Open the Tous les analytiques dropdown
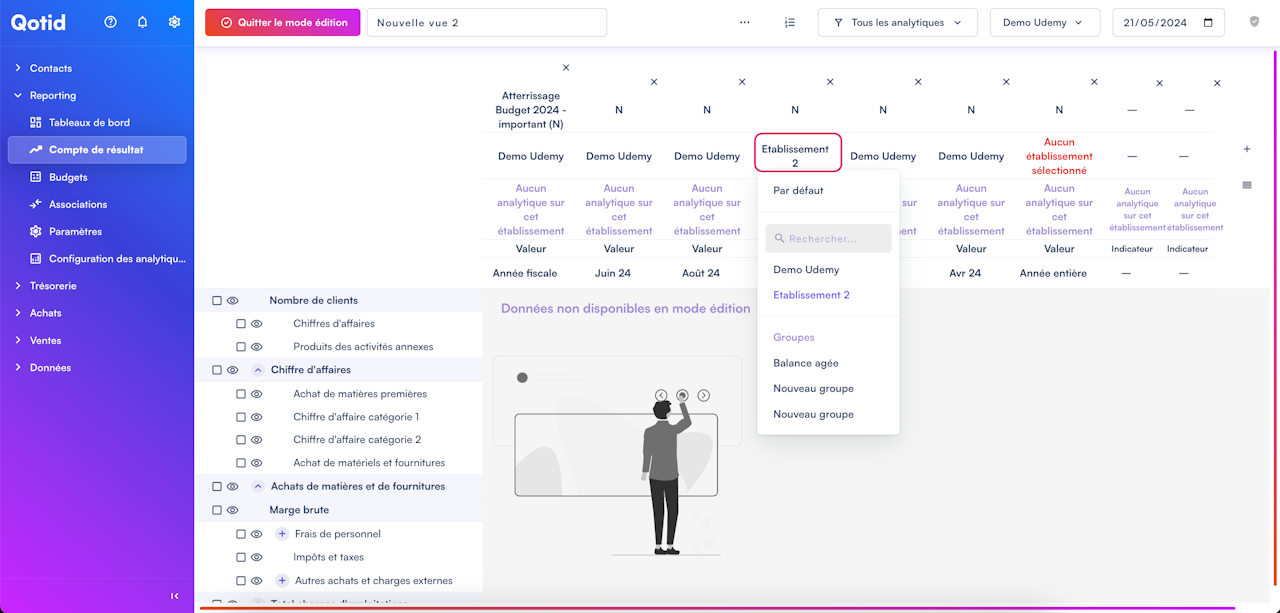 coord(898,22)
